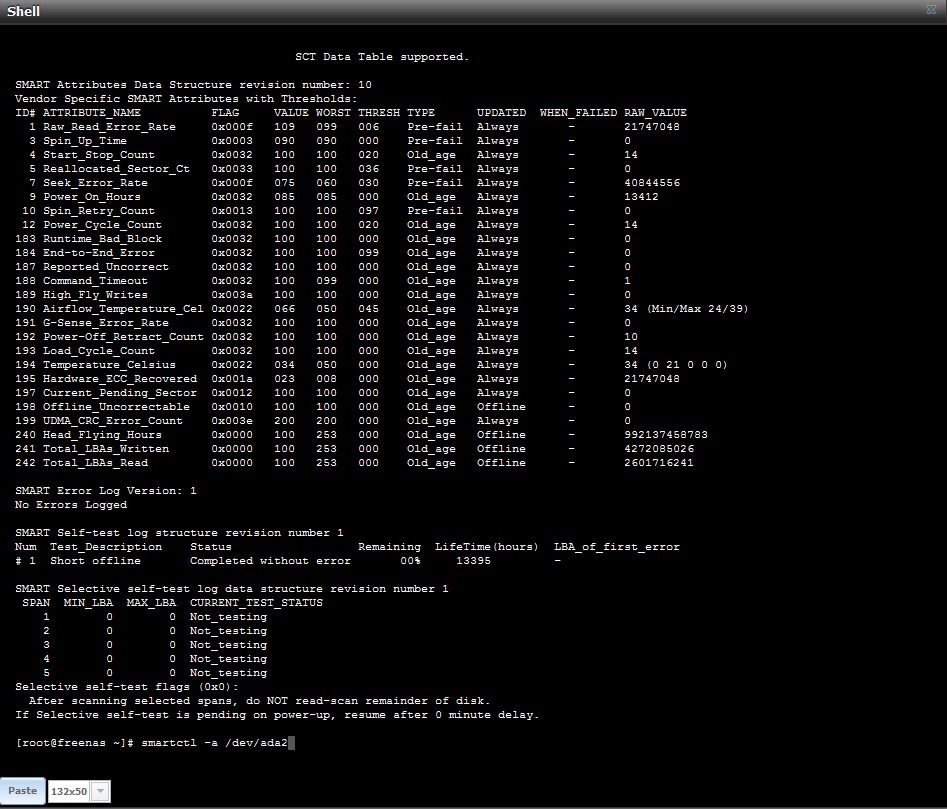The height and width of the screenshot is (809, 947).
Task: Click WHEN_FAILED column header
Action: coord(578,112)
